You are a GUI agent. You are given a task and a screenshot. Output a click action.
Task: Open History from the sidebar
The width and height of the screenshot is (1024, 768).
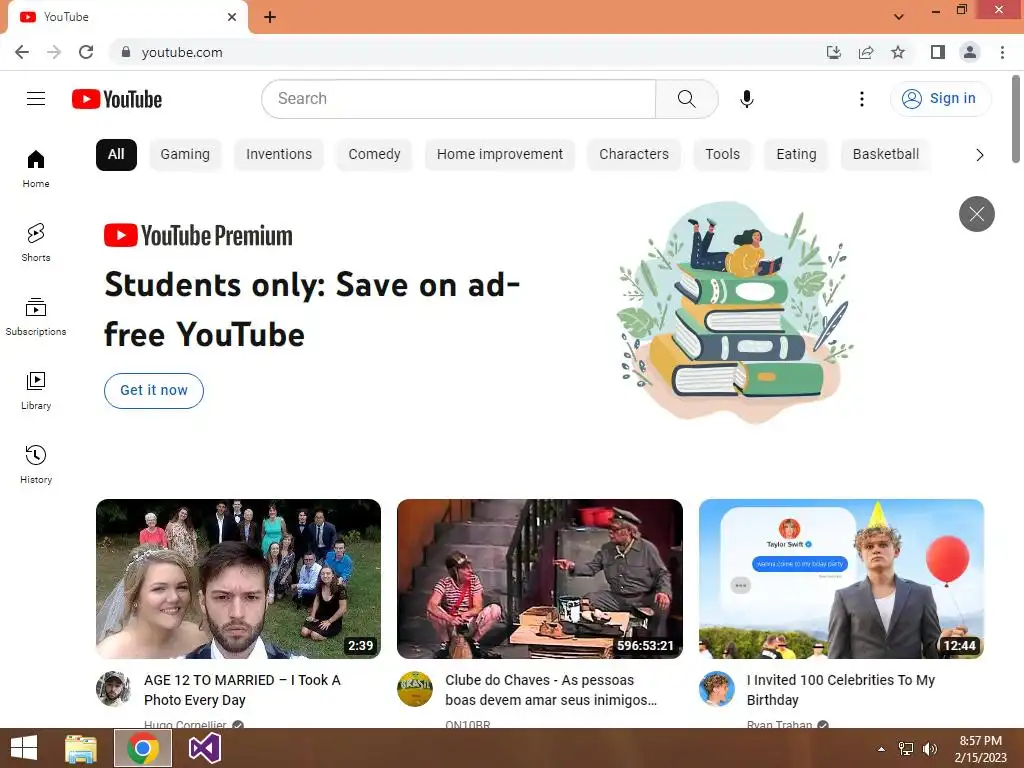tap(36, 464)
